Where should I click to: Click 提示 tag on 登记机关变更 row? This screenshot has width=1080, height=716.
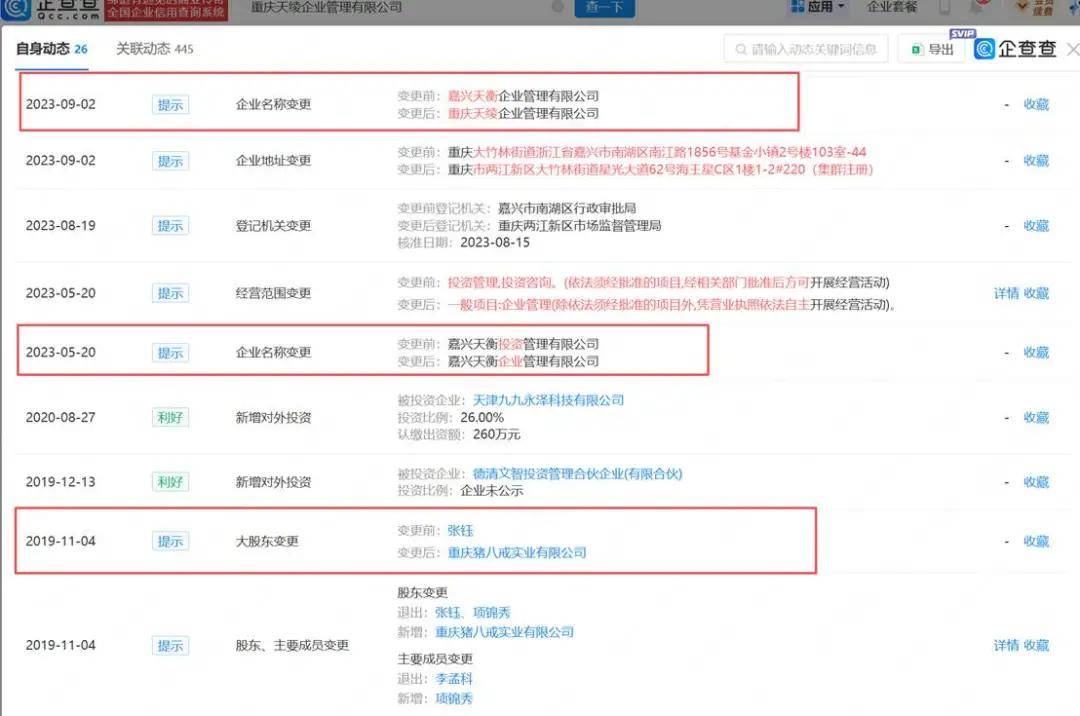pos(170,226)
